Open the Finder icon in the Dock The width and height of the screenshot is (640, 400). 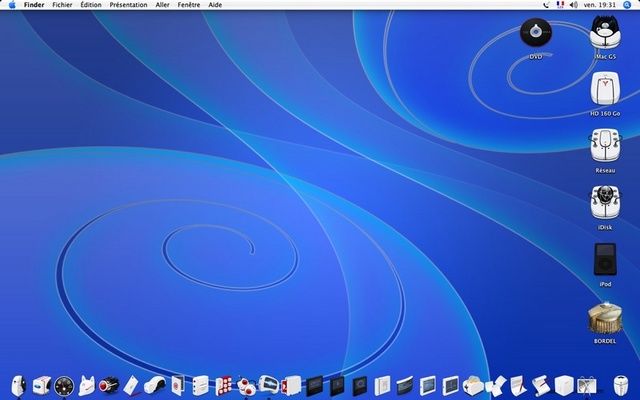tap(19, 385)
